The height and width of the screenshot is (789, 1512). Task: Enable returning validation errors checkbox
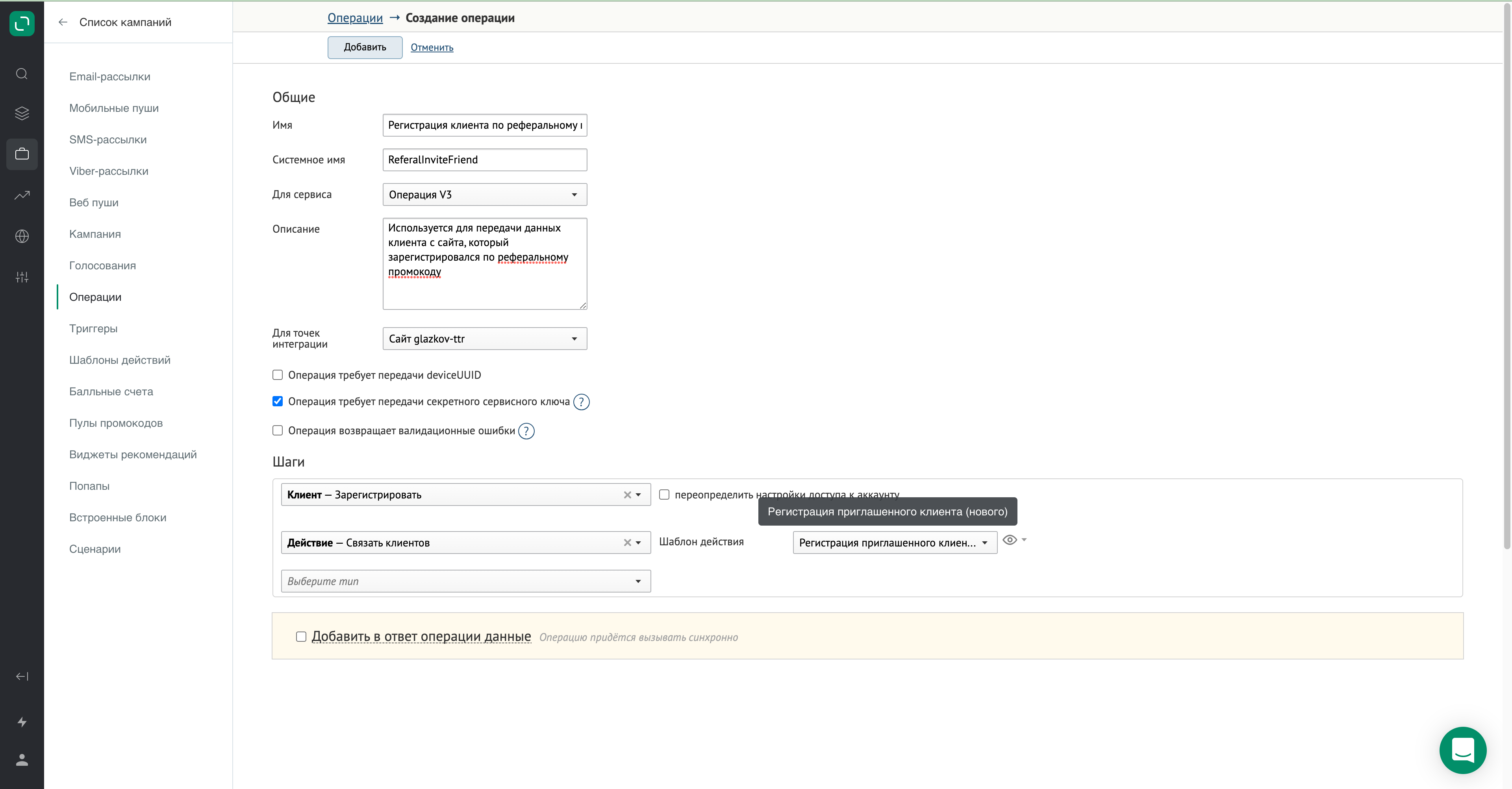278,430
